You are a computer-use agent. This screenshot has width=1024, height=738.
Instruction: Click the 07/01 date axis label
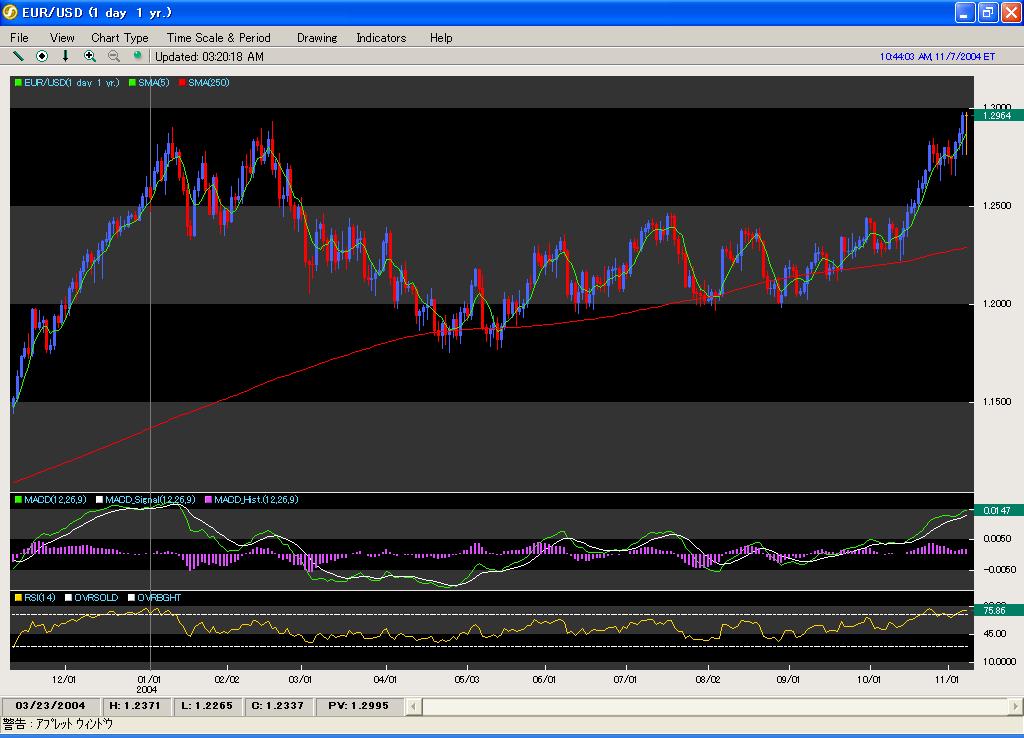point(625,679)
